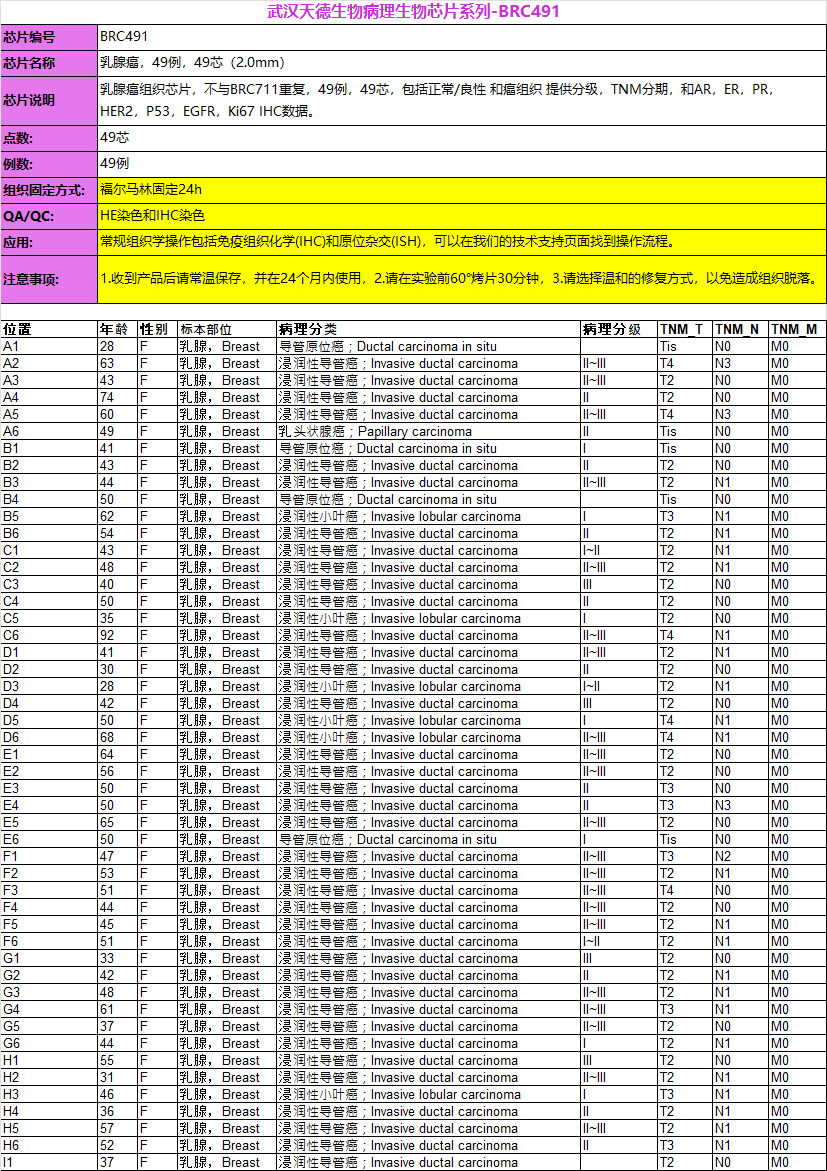Click the 位置 column header
Viewport: 827px width, 1171px height.
coord(48,329)
